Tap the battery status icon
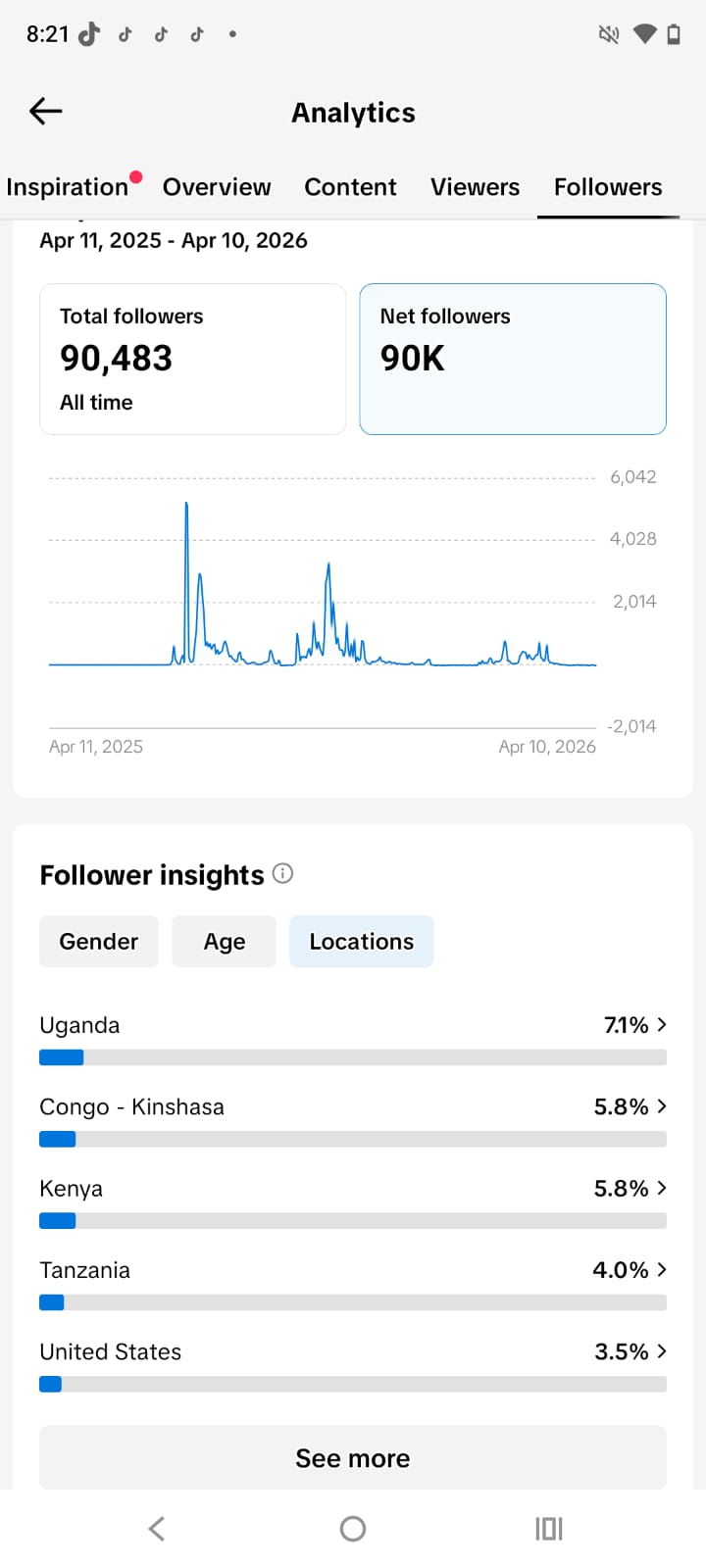This screenshot has height=1568, width=706. pyautogui.click(x=674, y=34)
